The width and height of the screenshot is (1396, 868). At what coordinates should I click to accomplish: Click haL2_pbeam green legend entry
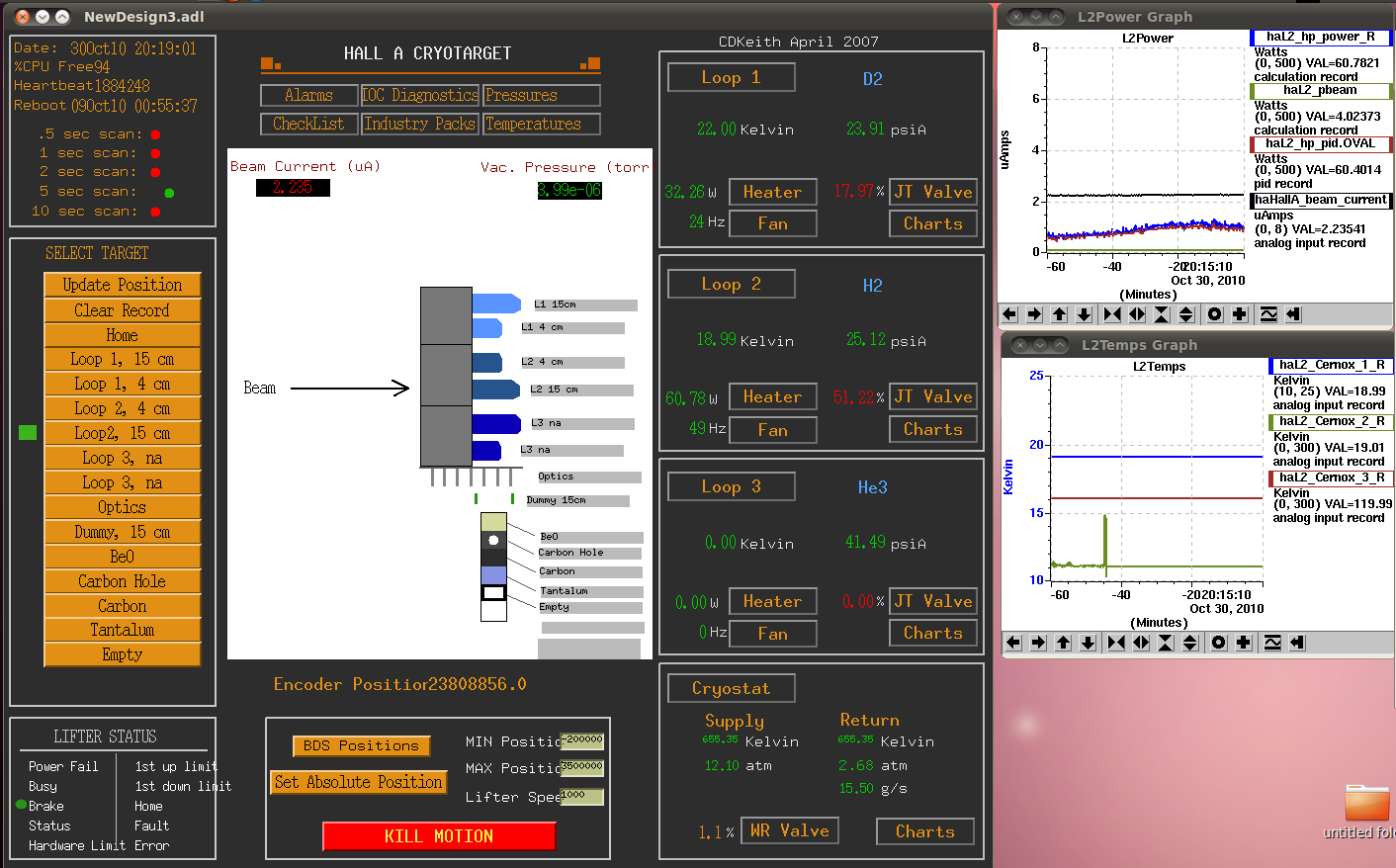point(1321,91)
